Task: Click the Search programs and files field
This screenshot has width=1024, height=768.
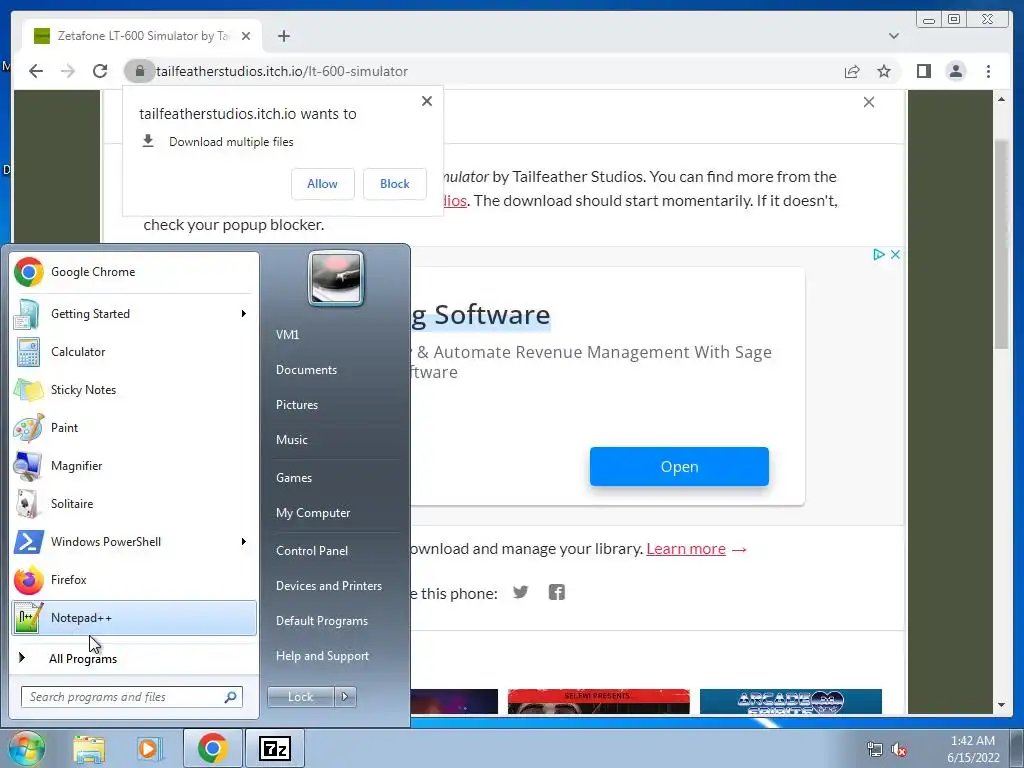Action: [x=131, y=697]
